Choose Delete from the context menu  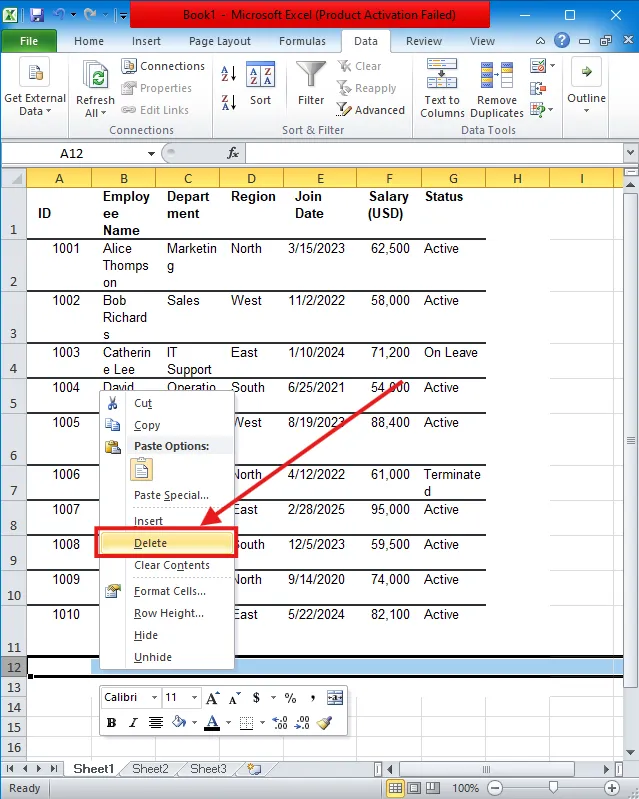click(165, 543)
